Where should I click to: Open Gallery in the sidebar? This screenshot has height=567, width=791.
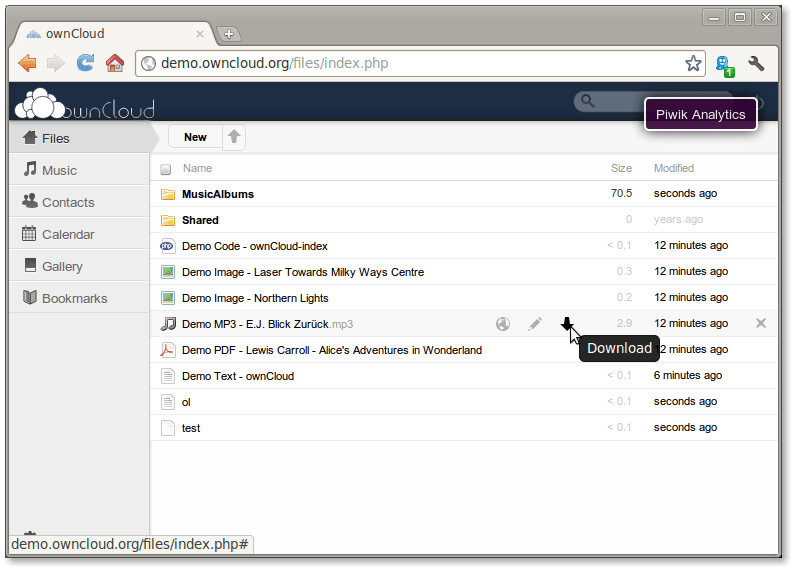80,266
